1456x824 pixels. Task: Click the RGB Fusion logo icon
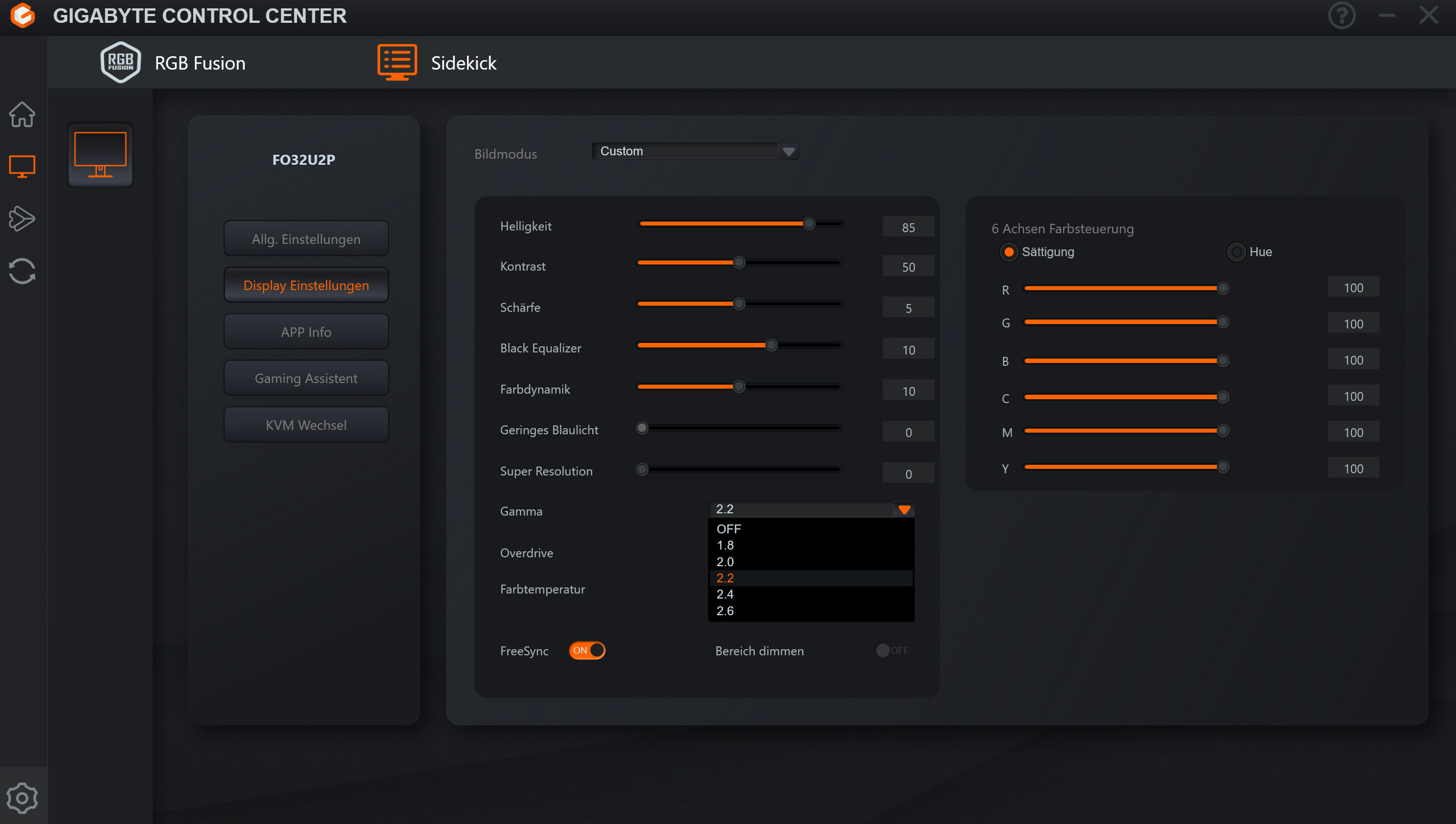pyautogui.click(x=120, y=62)
